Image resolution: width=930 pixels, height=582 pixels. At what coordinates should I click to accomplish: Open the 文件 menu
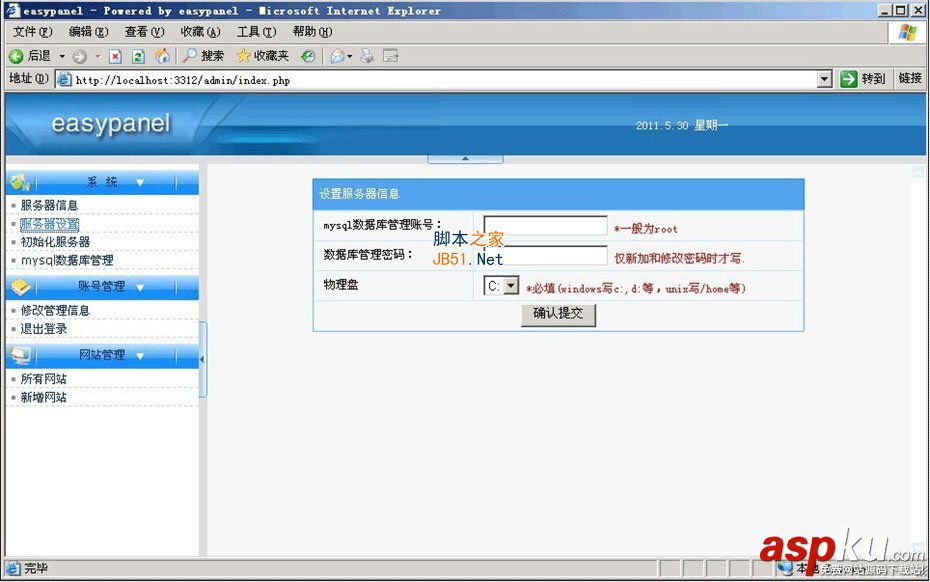click(30, 31)
